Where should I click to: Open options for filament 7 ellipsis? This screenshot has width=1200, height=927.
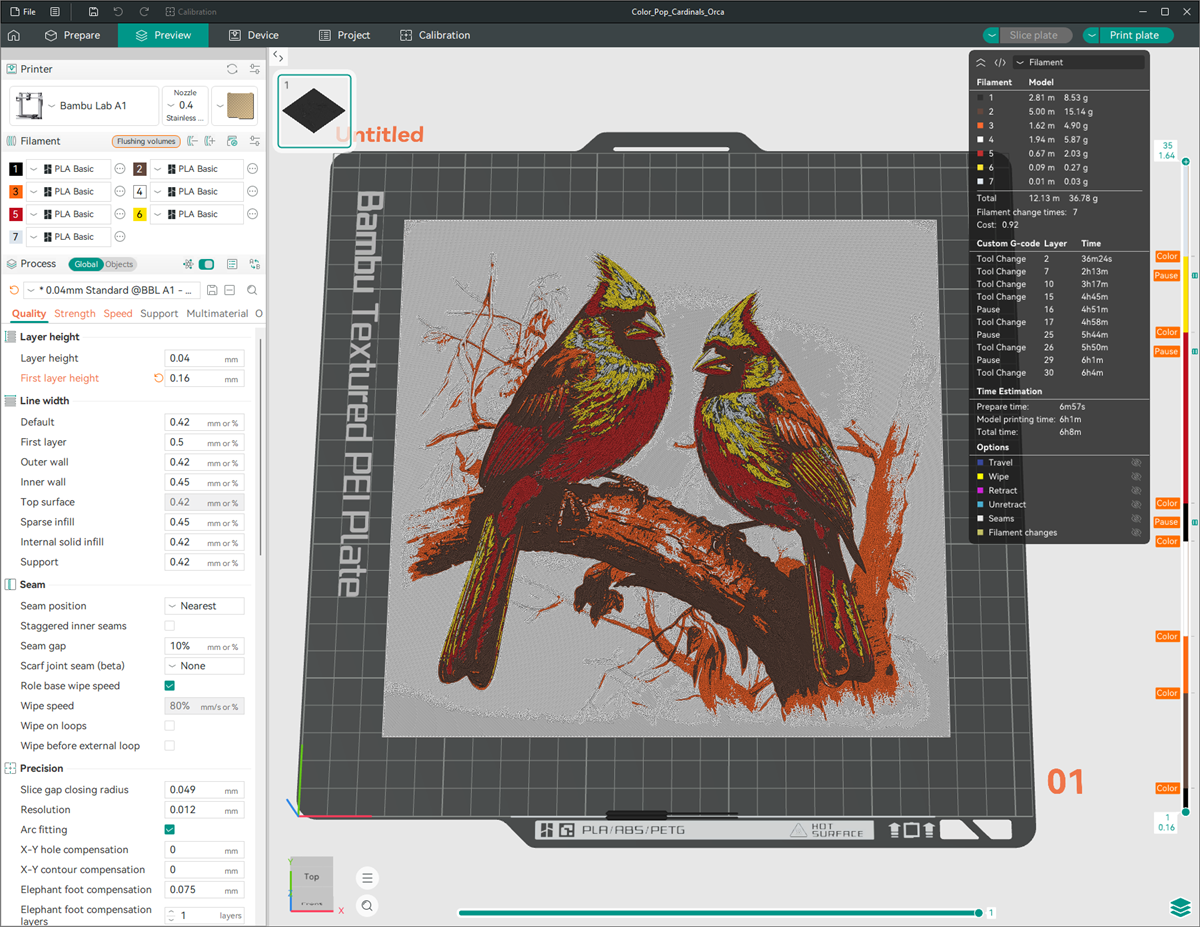click(x=120, y=237)
